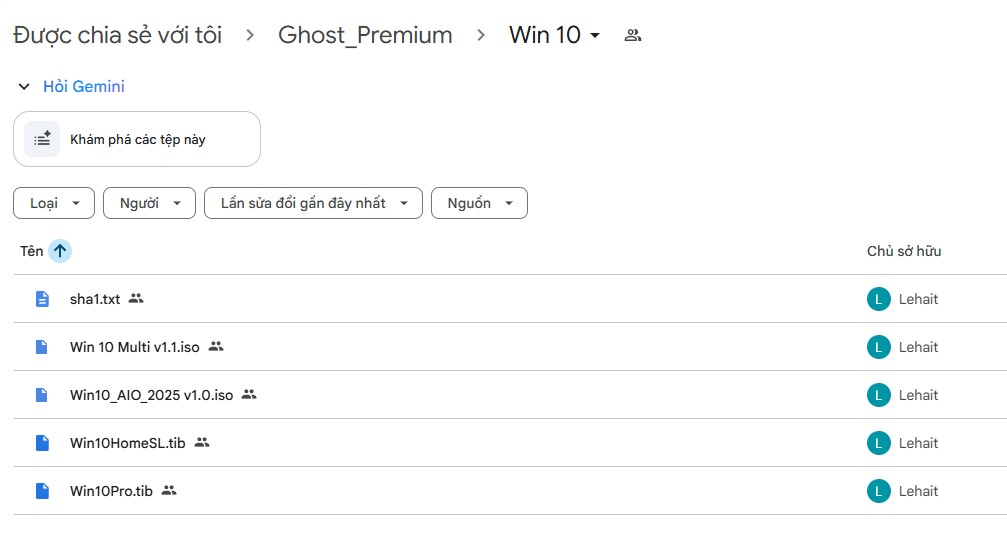
Task: Go to the Ghost_Premium breadcrumb folder
Action: [365, 35]
